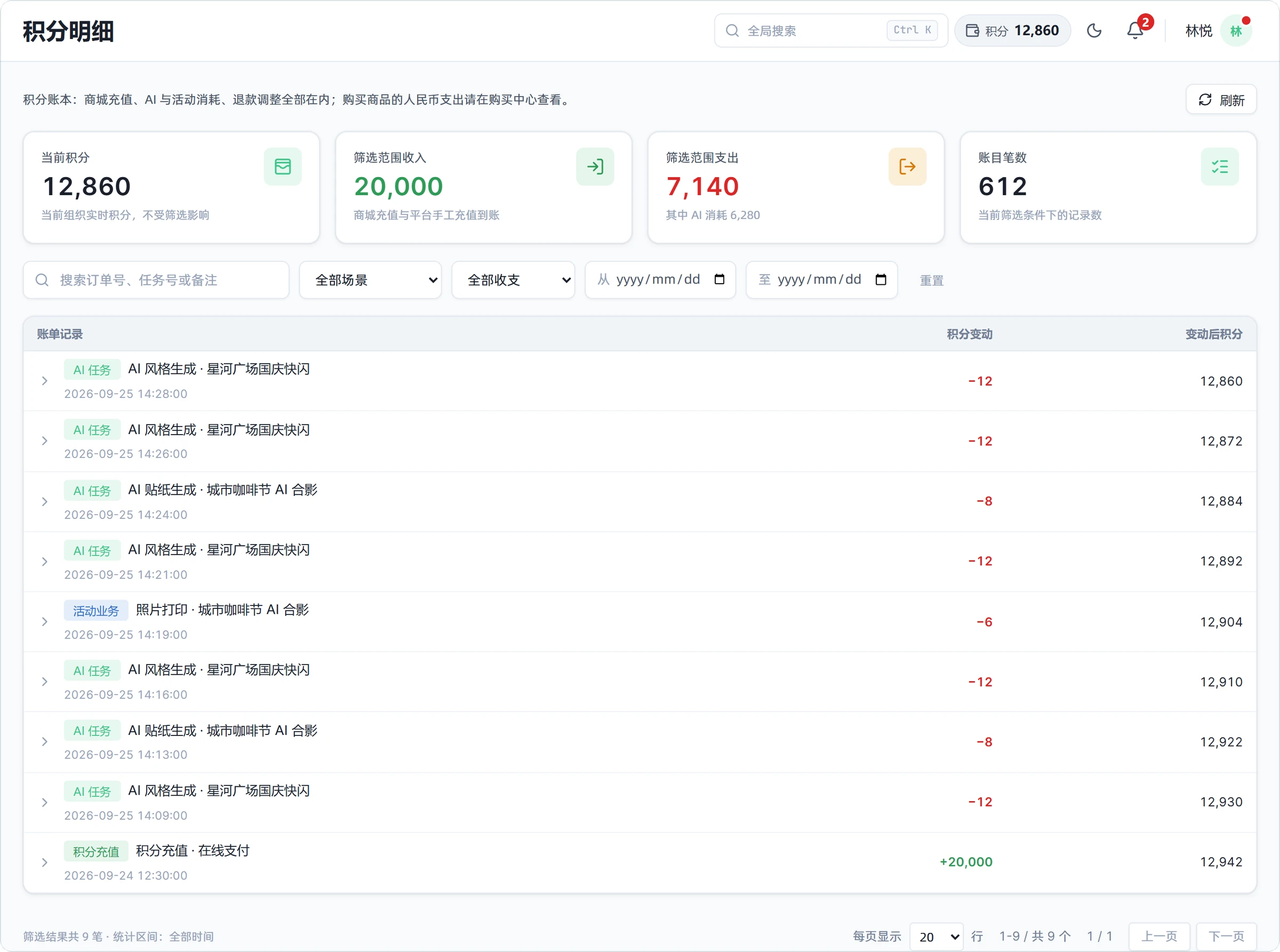Expand the 照片打印 14:19:00 record
1280x952 pixels.
pyautogui.click(x=44, y=622)
